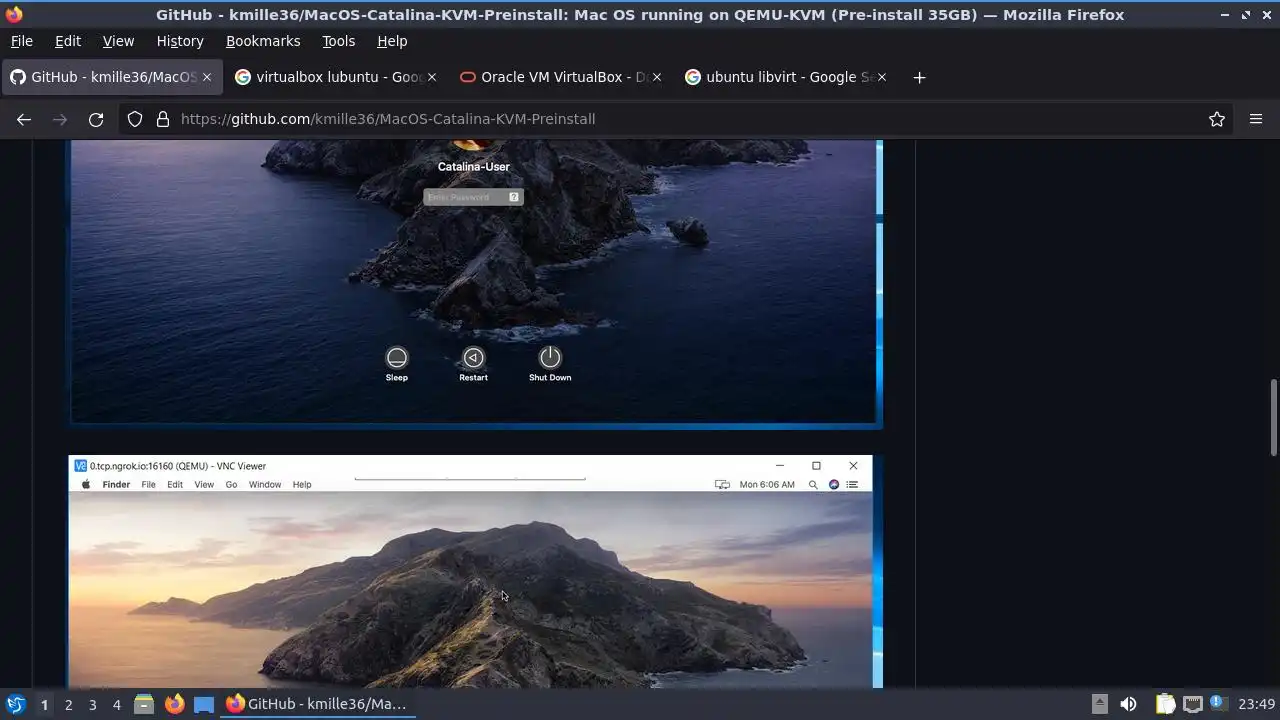Click Mon 6:06 AM clock text

tap(767, 485)
